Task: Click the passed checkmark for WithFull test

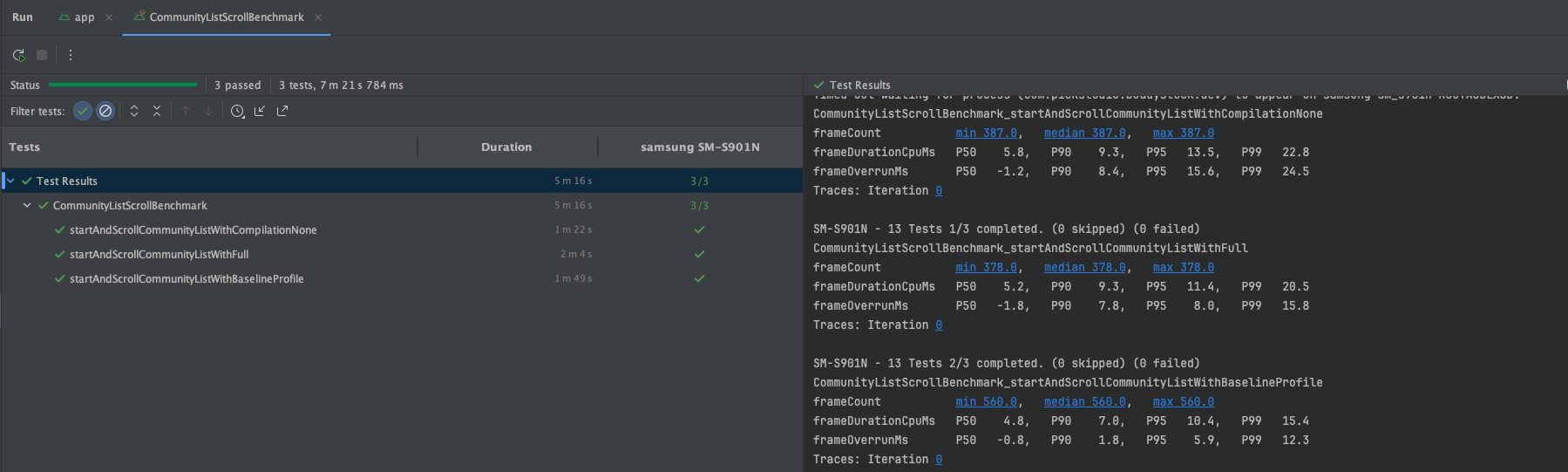Action: click(x=699, y=255)
